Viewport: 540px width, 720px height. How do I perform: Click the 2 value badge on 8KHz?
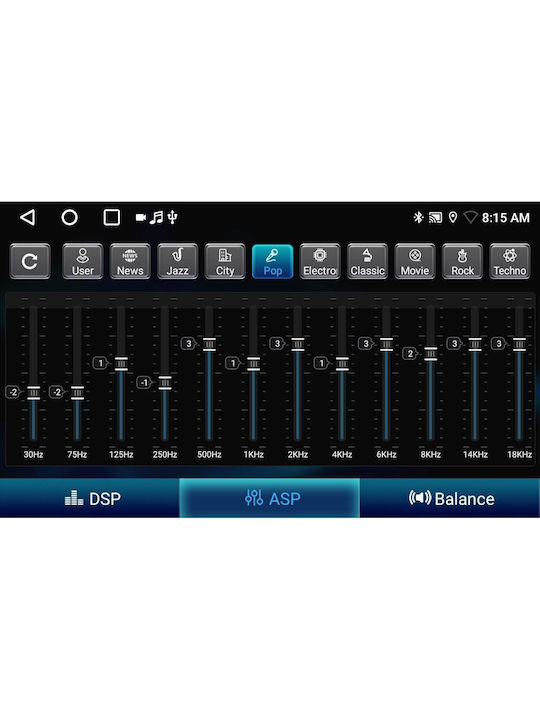tap(410, 353)
